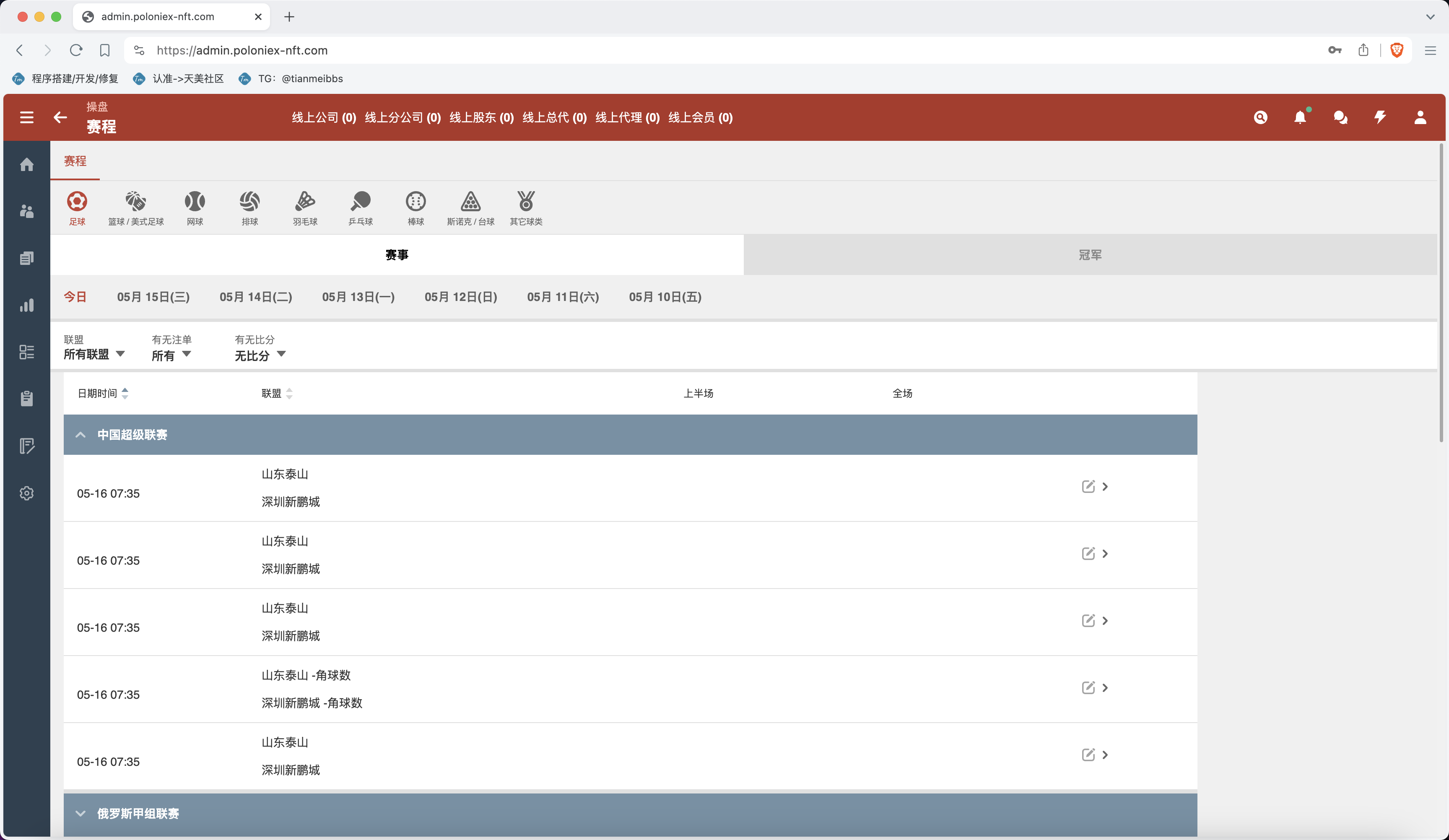Viewport: 1449px width, 840px height.
Task: Open the 所有联盟 league dropdown
Action: click(94, 354)
